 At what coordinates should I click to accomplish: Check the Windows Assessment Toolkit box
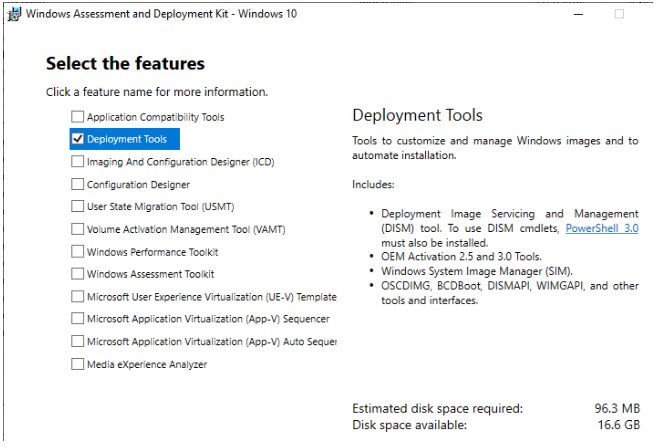78,273
